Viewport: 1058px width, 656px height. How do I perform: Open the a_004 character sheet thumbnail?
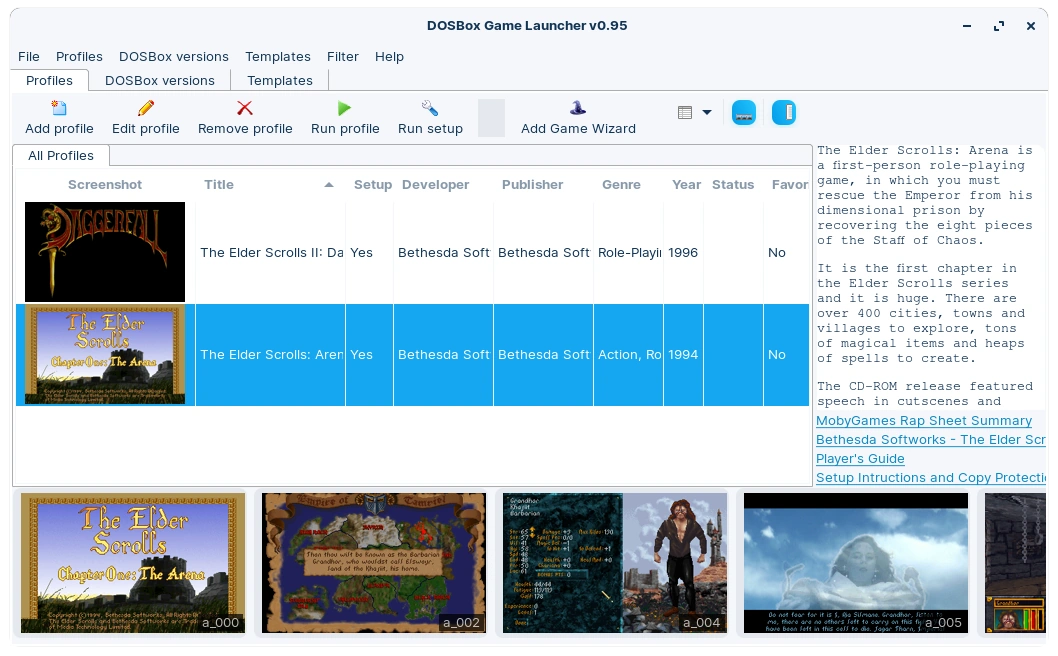point(614,562)
